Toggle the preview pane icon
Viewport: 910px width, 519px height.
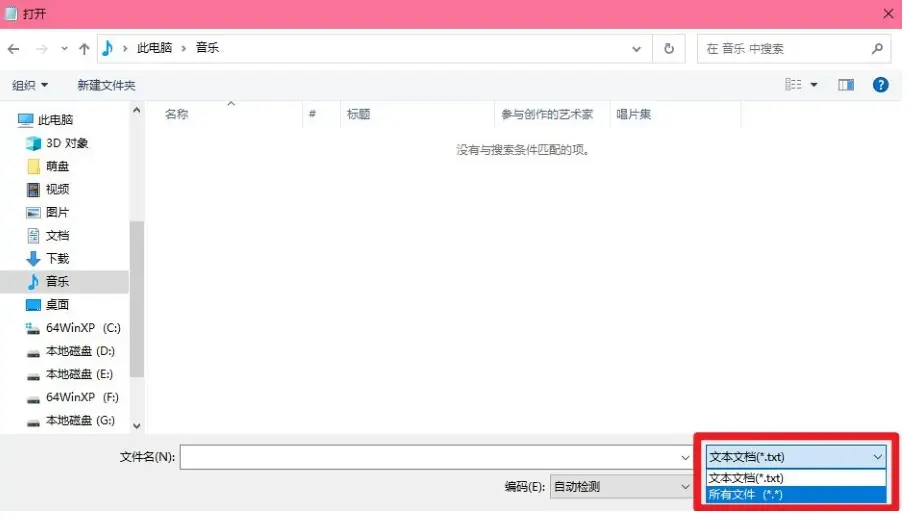pyautogui.click(x=846, y=85)
